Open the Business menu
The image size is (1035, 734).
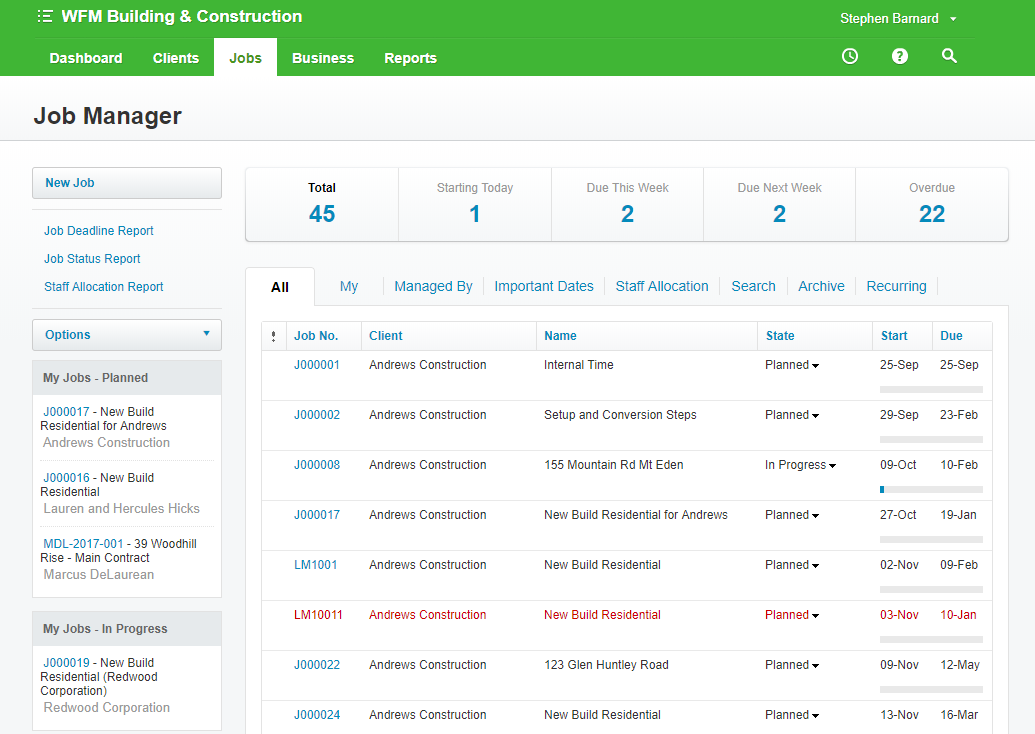[x=323, y=58]
